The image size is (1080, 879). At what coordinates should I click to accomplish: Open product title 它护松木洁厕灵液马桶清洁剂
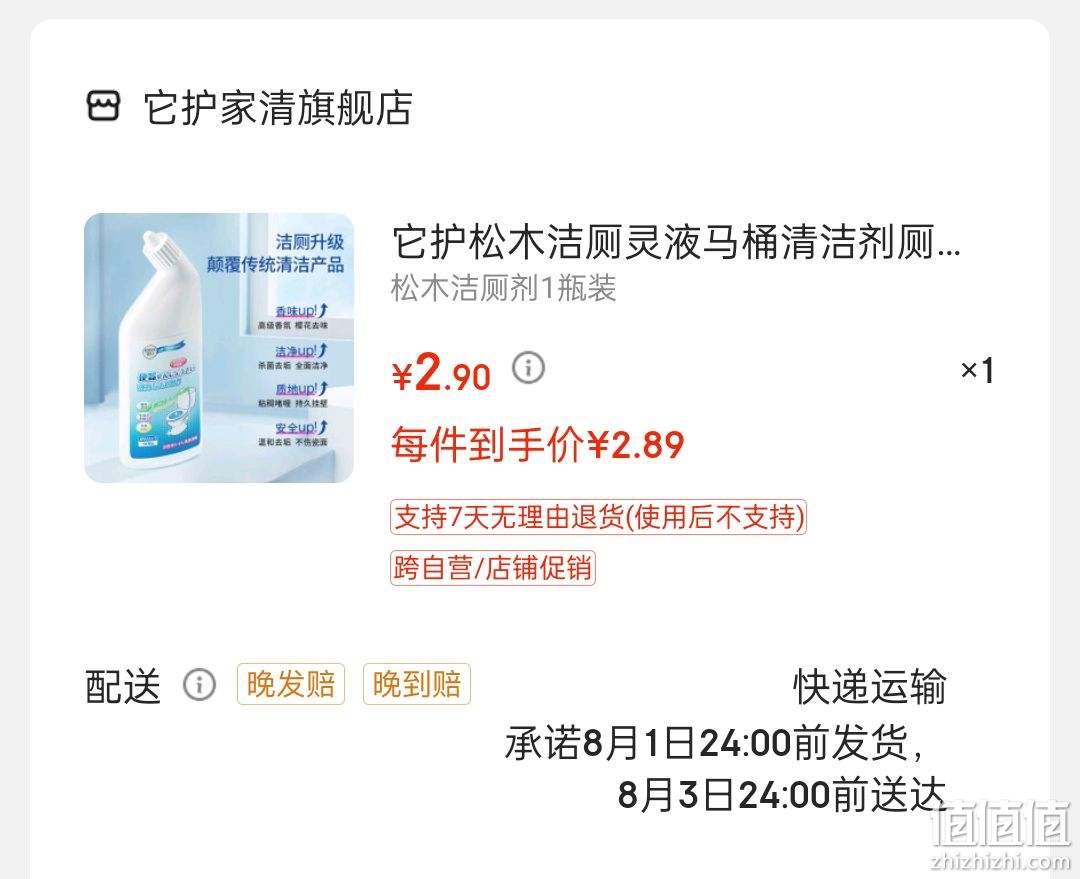click(x=676, y=242)
